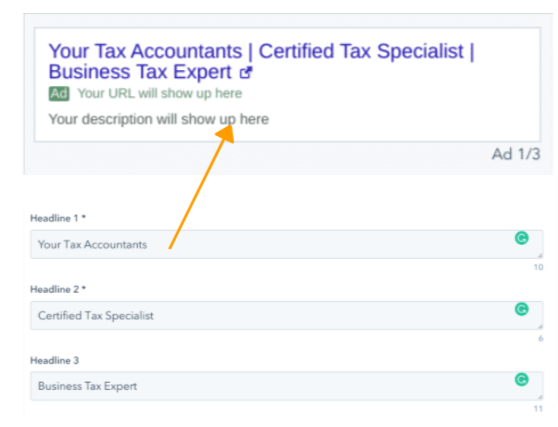Focus the Headline 3 input 'Business Tax Expert'
Screen dimensions: 558x427
click(x=287, y=386)
